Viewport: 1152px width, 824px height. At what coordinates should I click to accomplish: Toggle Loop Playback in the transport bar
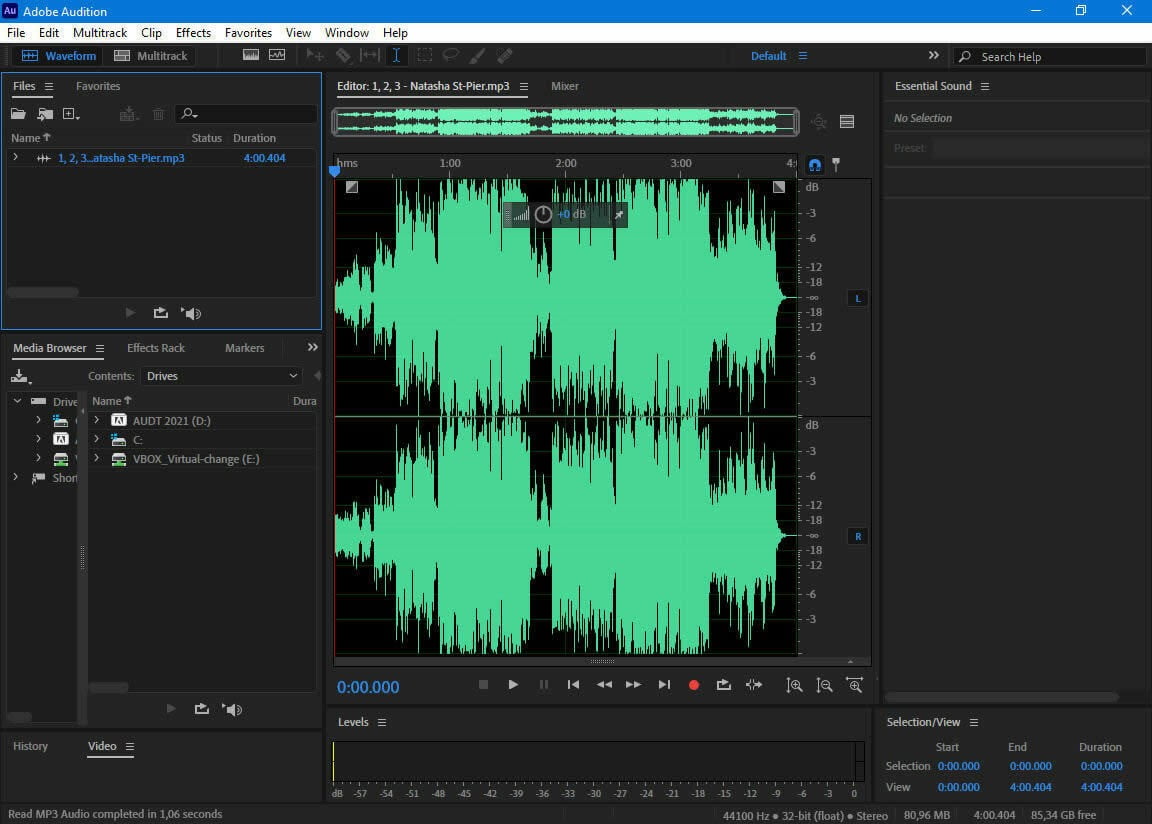coord(723,685)
